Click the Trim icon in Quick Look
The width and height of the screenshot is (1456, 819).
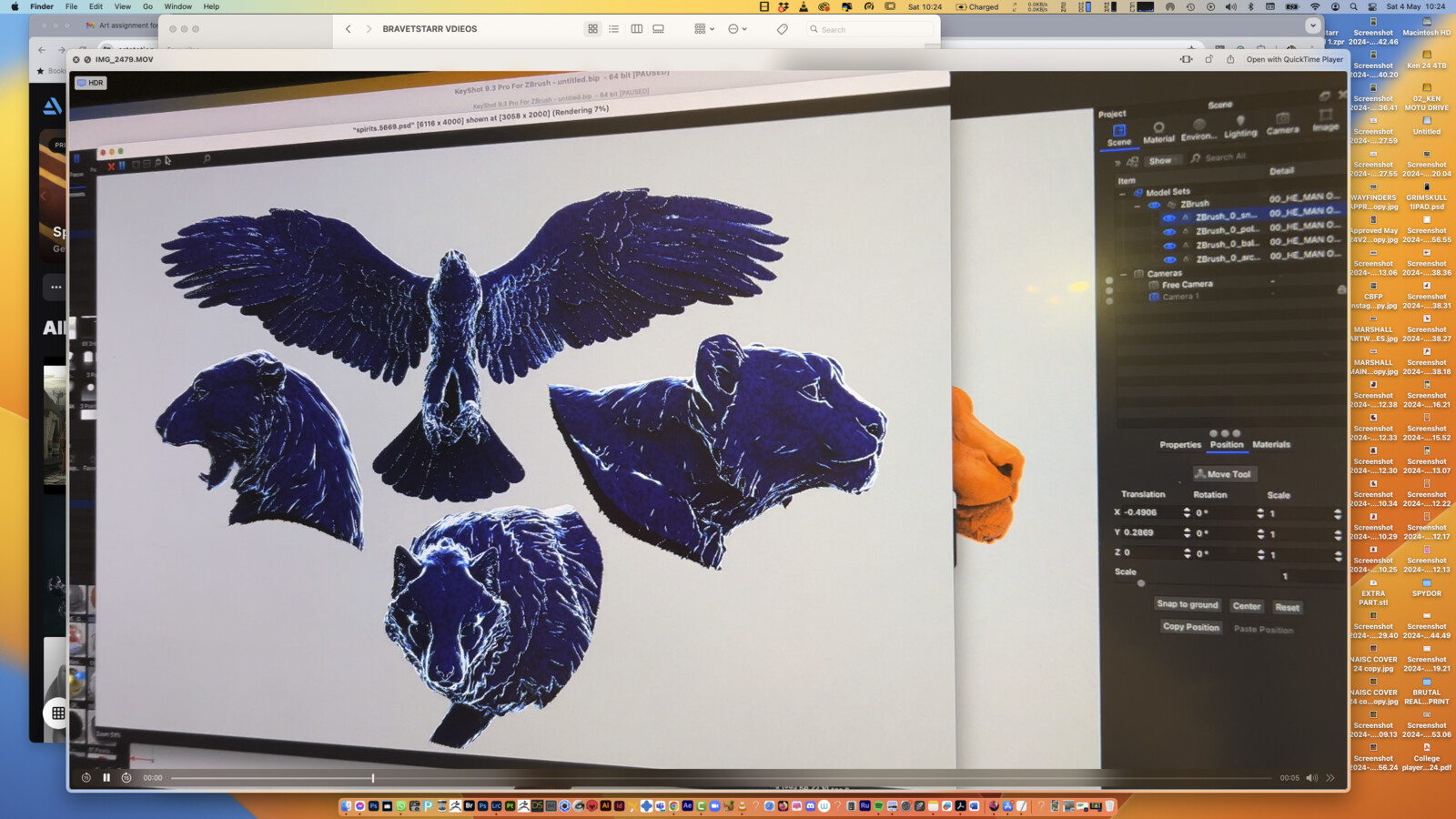1186,59
